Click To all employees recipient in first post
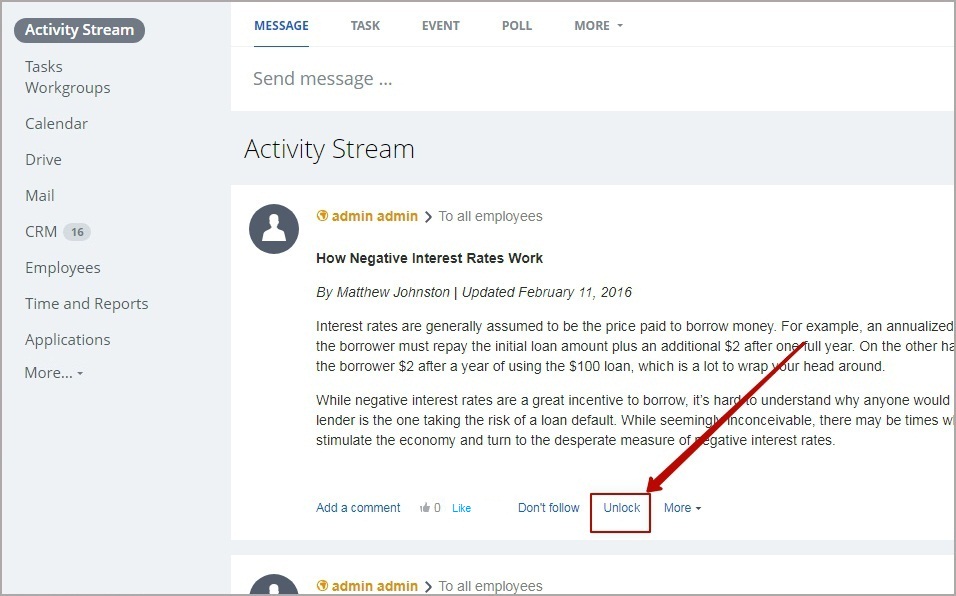The image size is (956, 596). (x=490, y=216)
